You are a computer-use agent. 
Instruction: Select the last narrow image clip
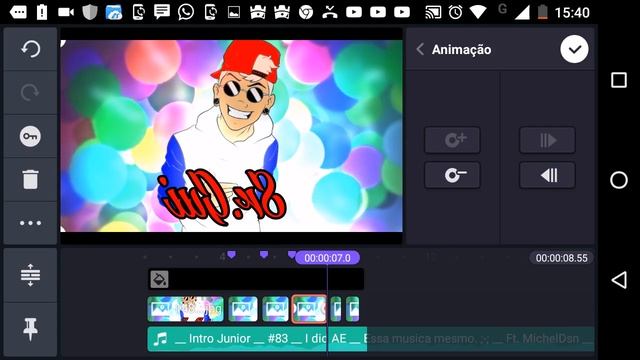[353, 309]
